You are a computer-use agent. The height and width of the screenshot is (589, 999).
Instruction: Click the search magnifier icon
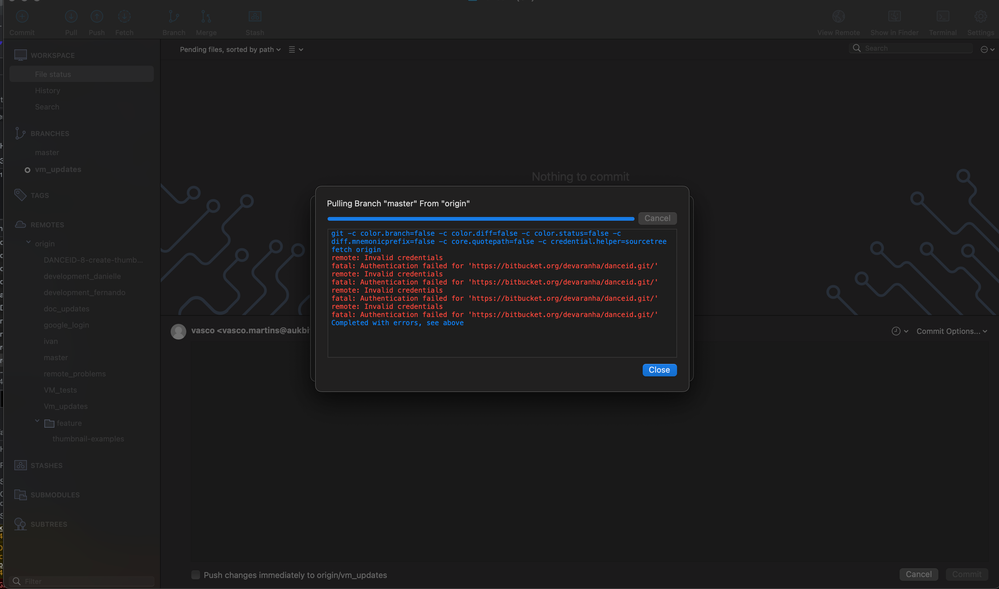coord(857,48)
